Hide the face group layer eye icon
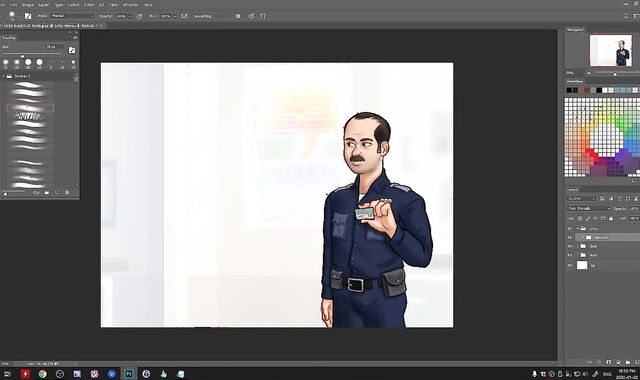Image resolution: width=640 pixels, height=380 pixels. 570,247
